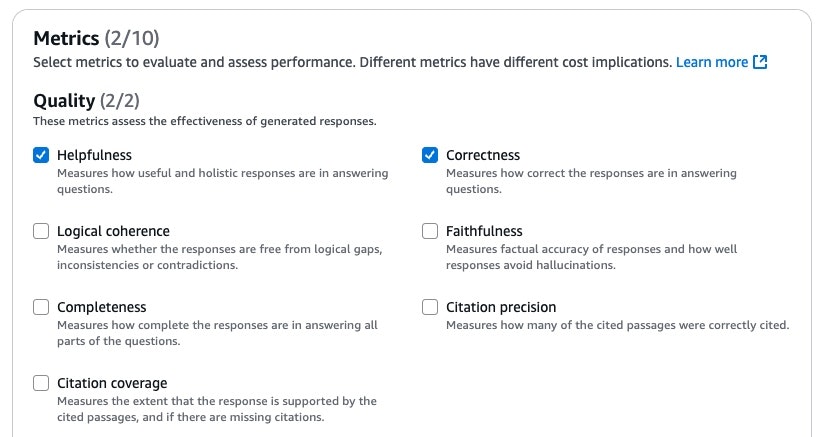Tick the Faithfulness checkbox

click(430, 231)
